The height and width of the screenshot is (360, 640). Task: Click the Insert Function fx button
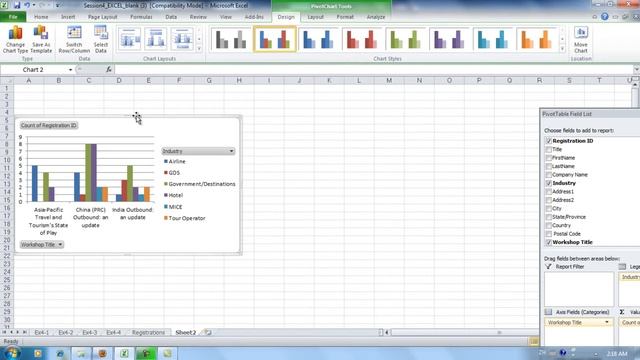pyautogui.click(x=109, y=70)
